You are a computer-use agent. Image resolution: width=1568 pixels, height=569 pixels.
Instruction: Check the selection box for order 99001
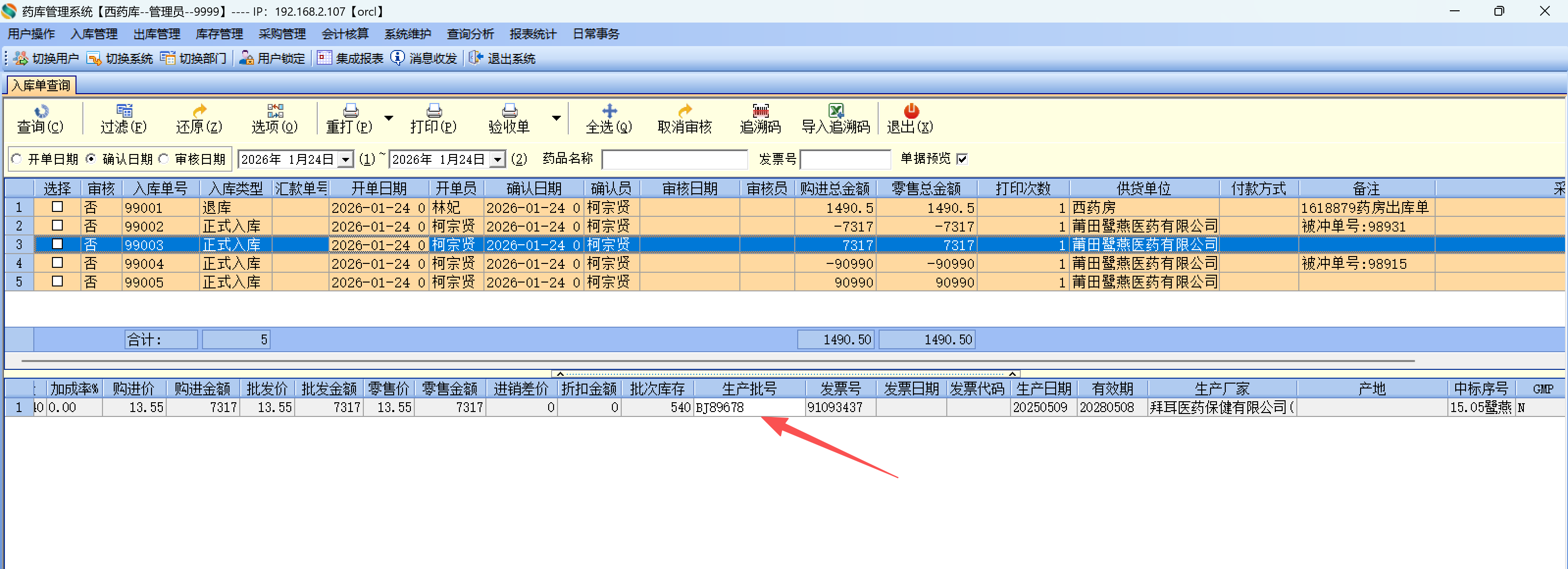[x=57, y=207]
